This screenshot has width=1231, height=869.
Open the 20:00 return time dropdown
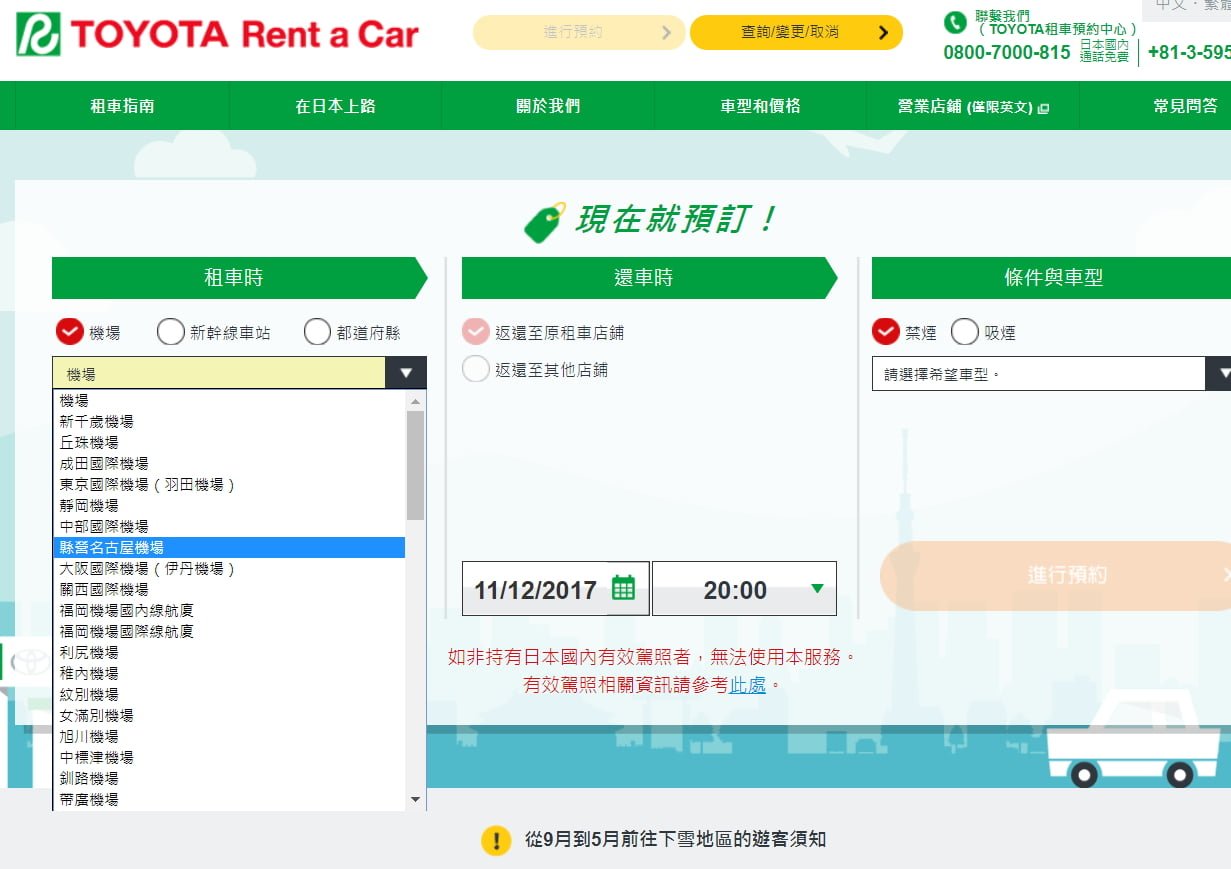click(x=744, y=589)
